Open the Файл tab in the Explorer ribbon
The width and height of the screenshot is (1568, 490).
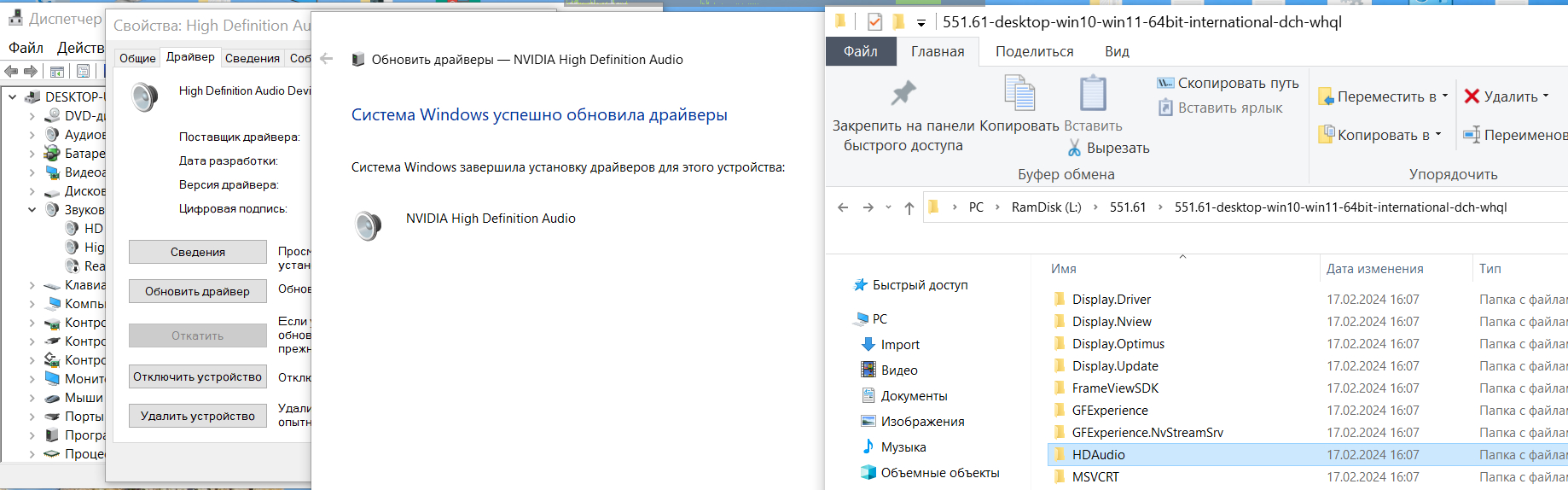coord(861,51)
